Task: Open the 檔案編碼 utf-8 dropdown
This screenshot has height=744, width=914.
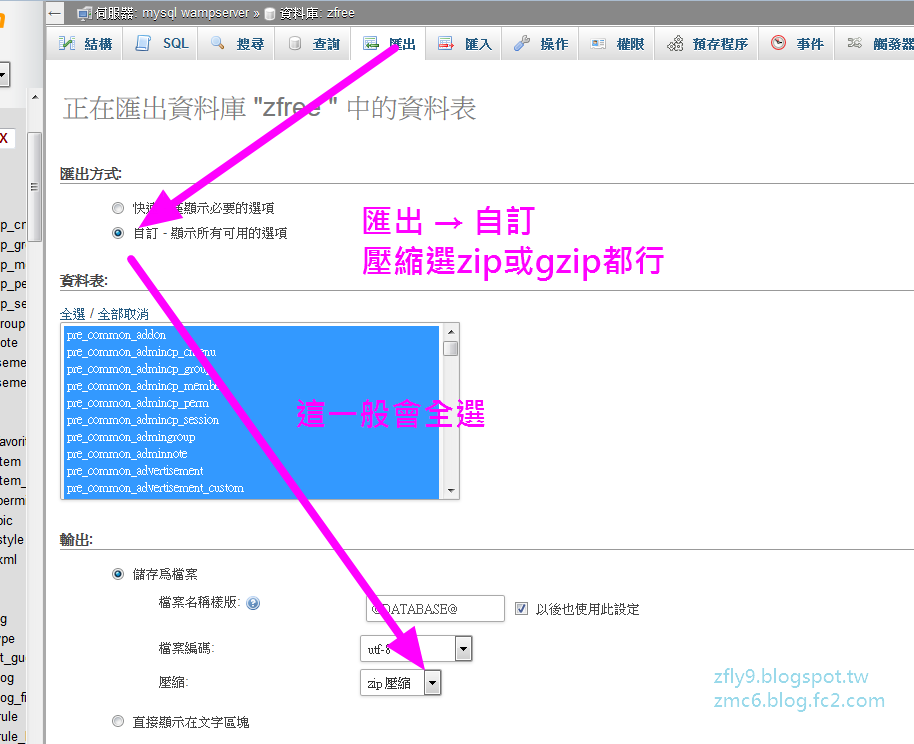Action: tap(416, 648)
